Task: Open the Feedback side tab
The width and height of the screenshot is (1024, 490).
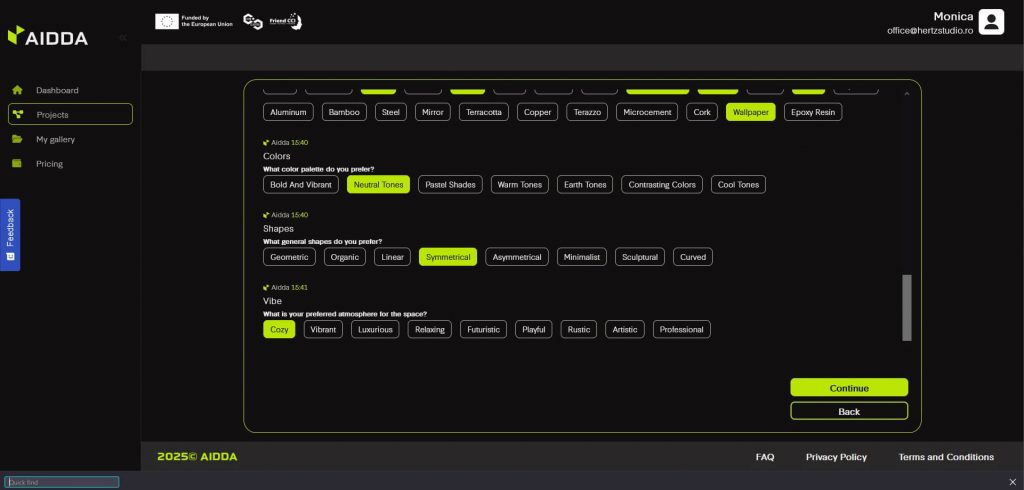Action: coord(10,235)
